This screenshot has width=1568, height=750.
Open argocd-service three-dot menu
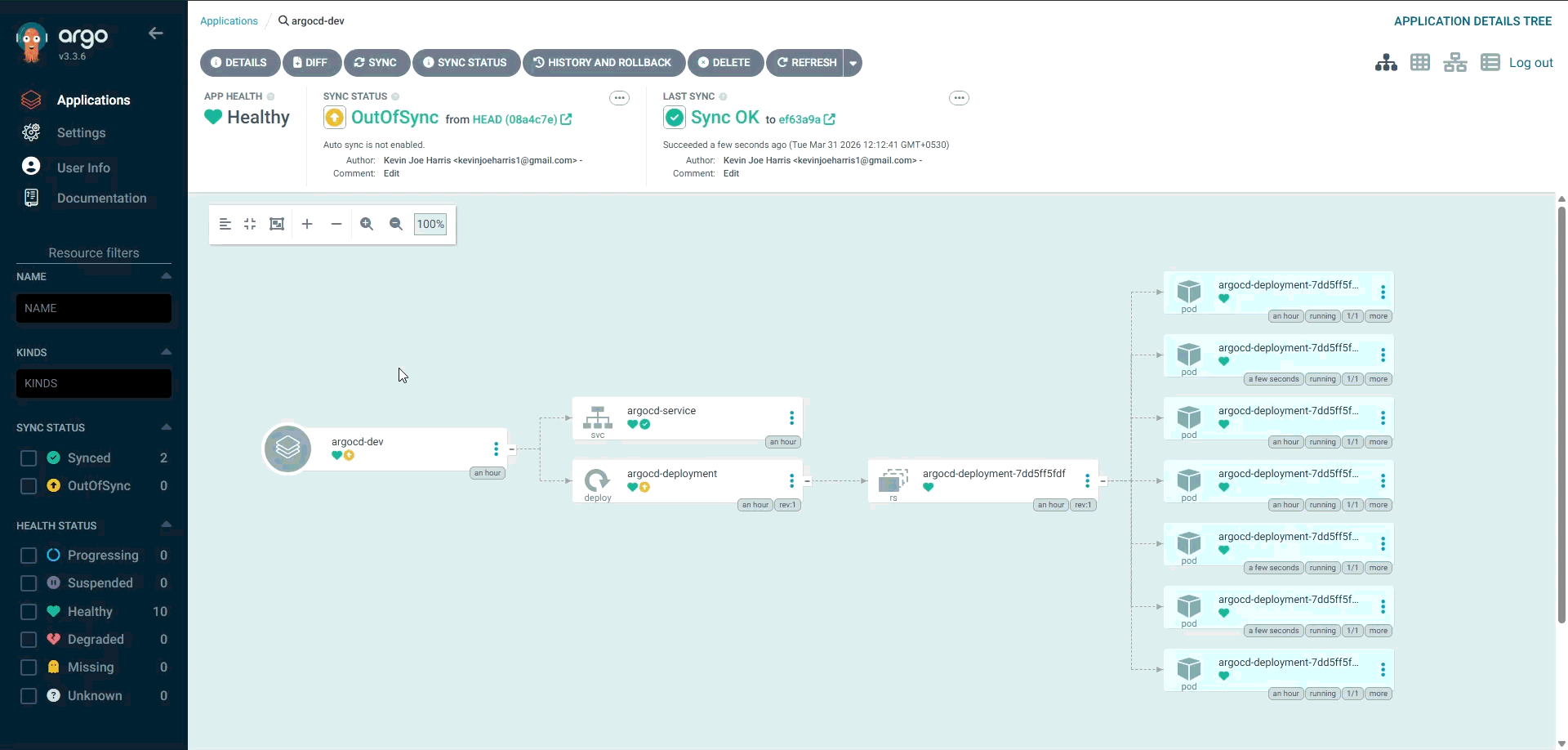point(791,418)
